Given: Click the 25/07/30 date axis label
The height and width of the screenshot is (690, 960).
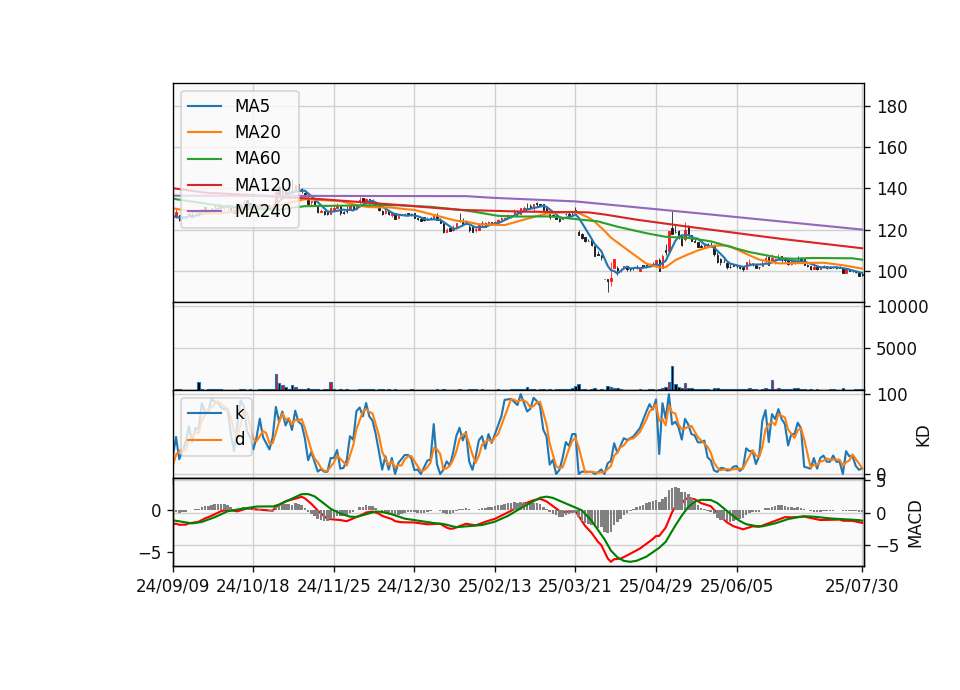Looking at the screenshot, I should 861,586.
